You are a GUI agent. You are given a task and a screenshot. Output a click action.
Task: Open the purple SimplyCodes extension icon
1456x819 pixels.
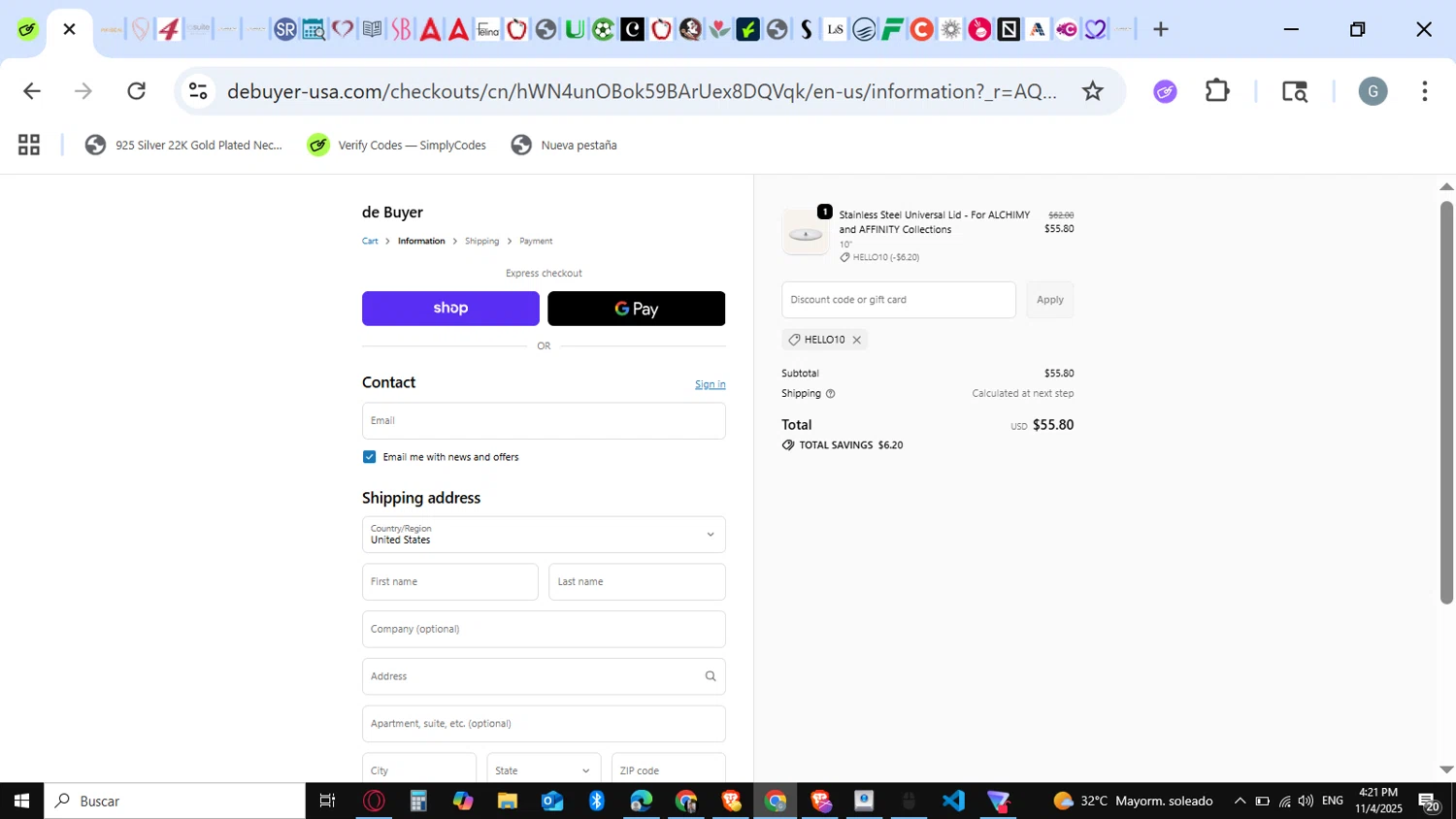coord(1165,91)
